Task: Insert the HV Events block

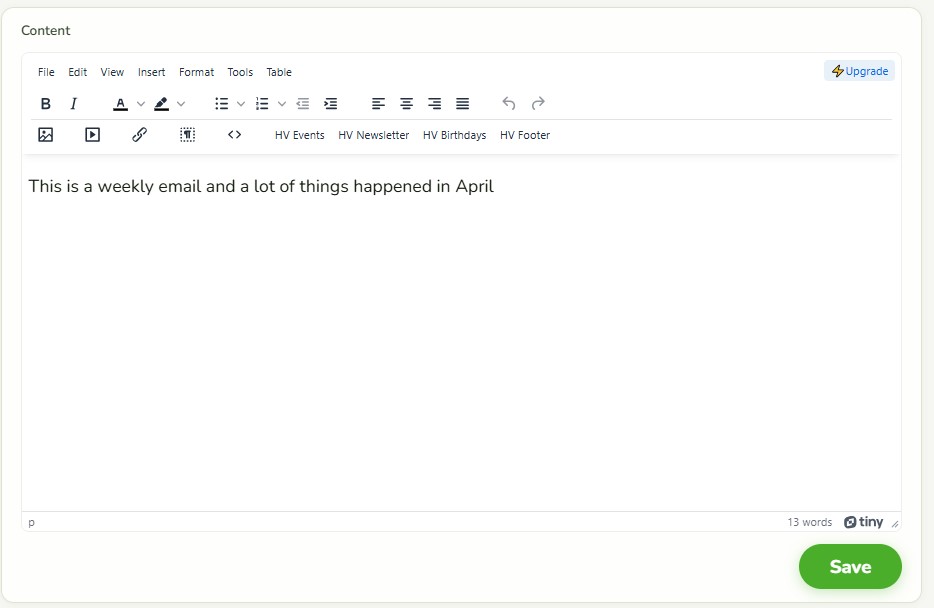Action: point(300,135)
